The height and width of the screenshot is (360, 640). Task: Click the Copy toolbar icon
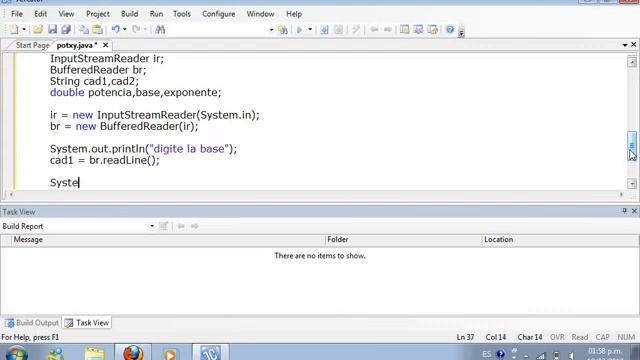point(84,29)
